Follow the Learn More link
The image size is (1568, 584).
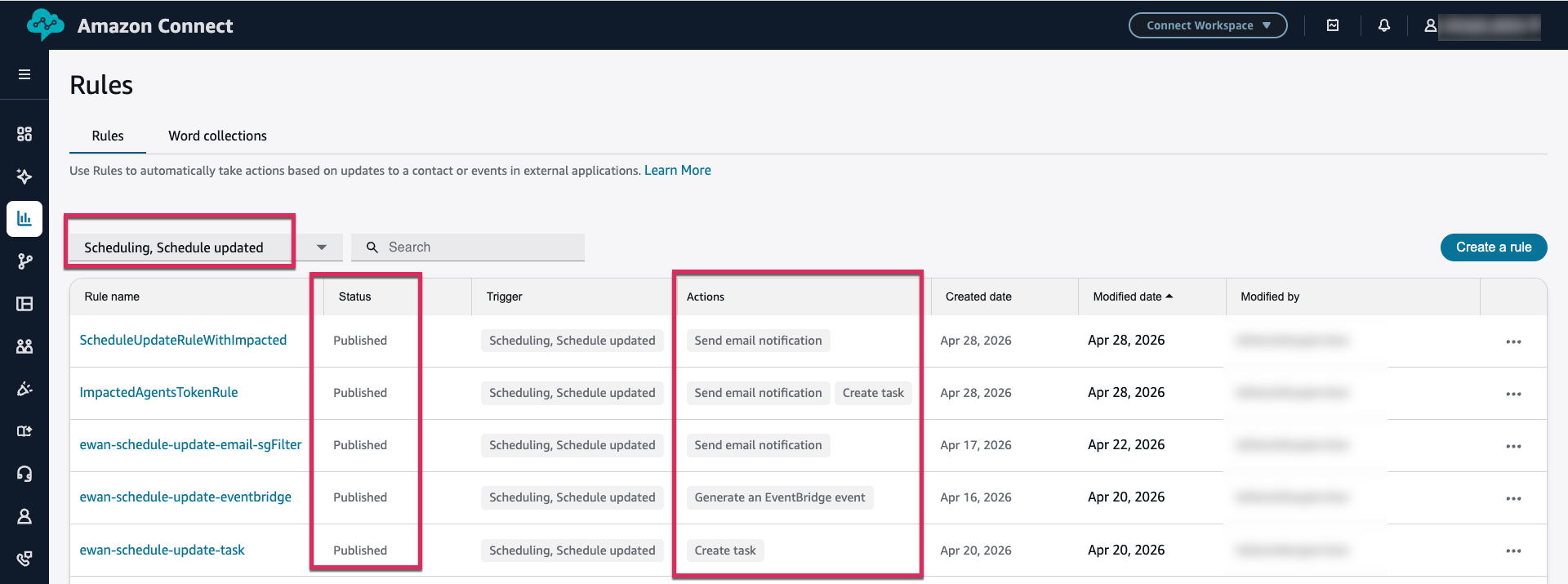tap(677, 170)
